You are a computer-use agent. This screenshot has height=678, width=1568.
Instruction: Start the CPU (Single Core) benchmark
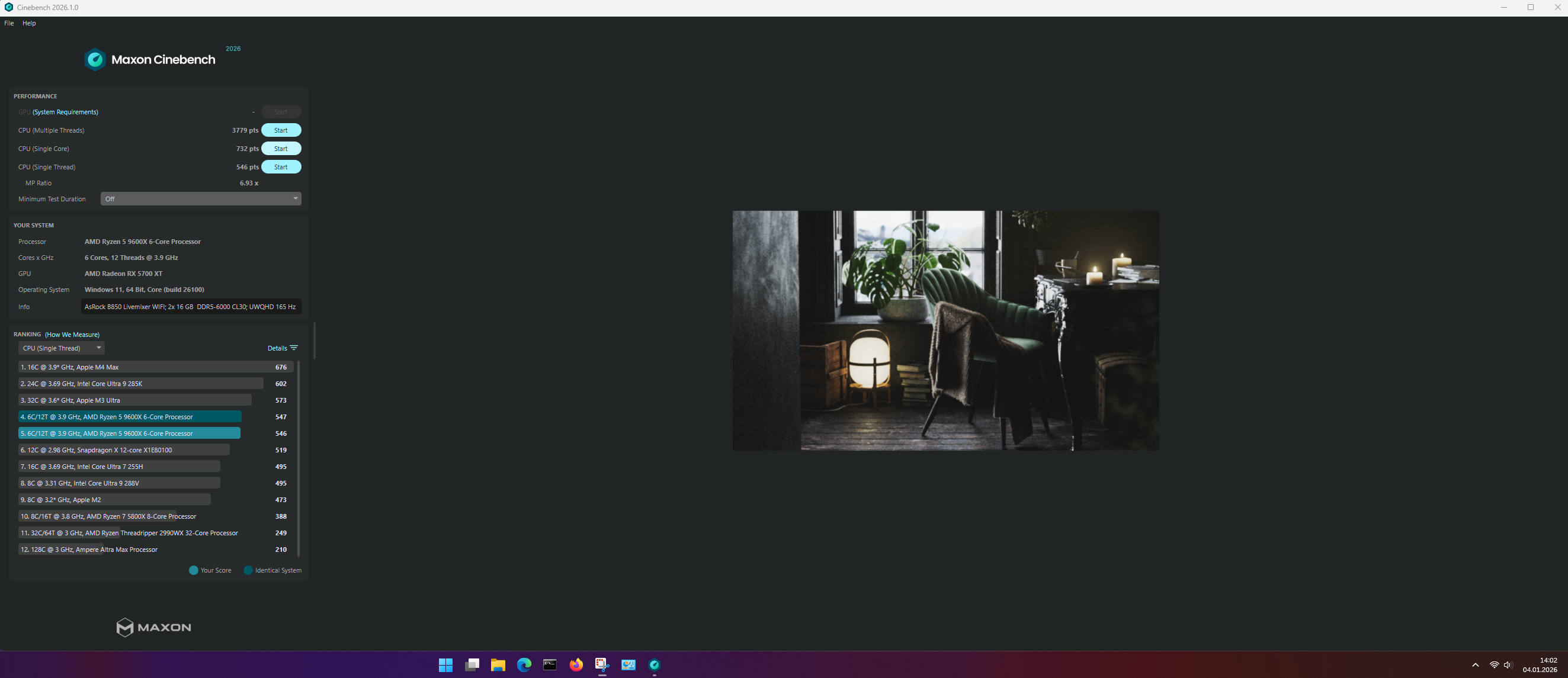281,149
